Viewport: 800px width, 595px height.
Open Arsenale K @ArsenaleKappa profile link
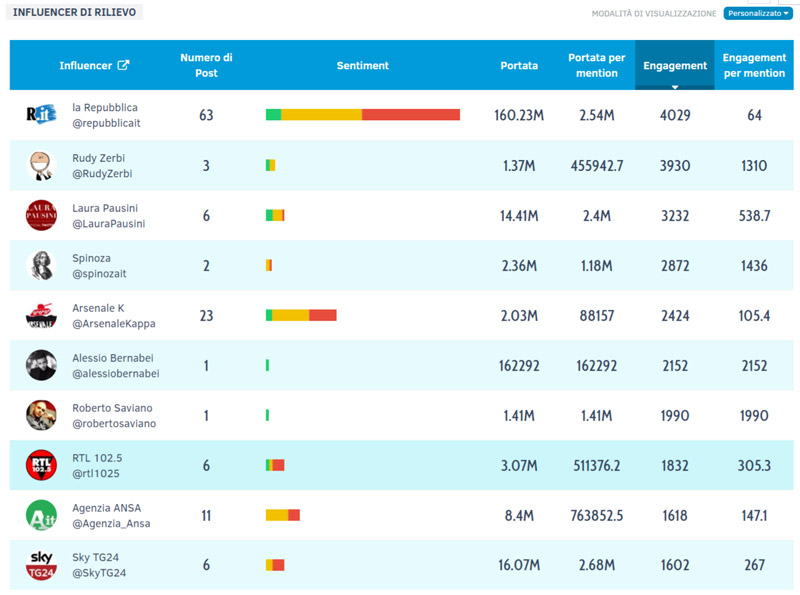click(x=114, y=316)
